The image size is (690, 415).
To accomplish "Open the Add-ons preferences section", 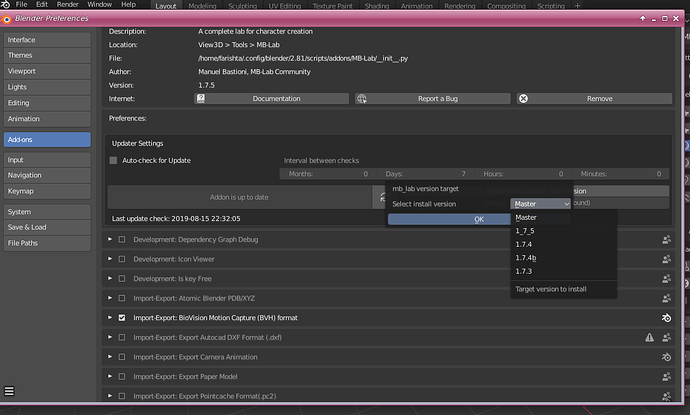I will [47, 140].
